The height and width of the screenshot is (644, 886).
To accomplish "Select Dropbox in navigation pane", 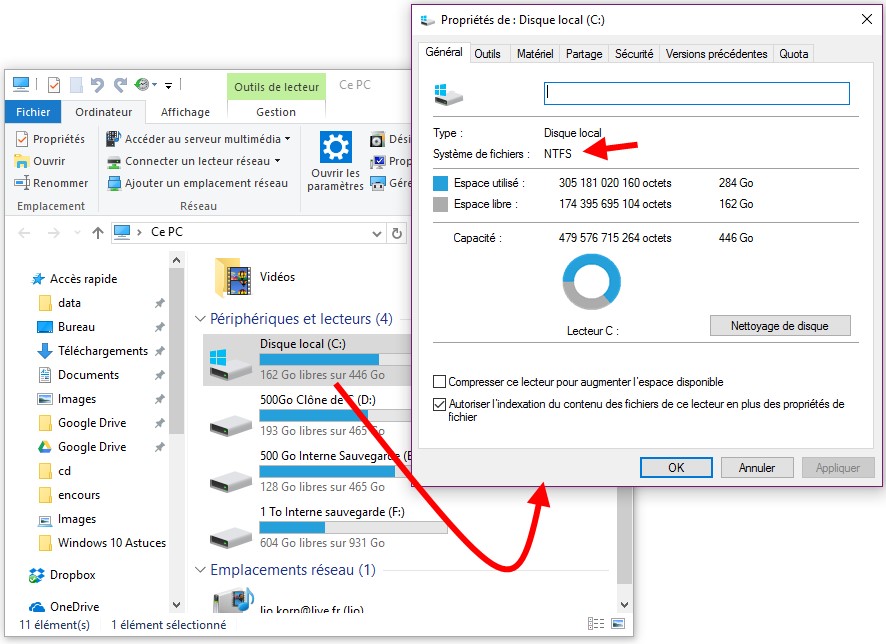I will 72,575.
